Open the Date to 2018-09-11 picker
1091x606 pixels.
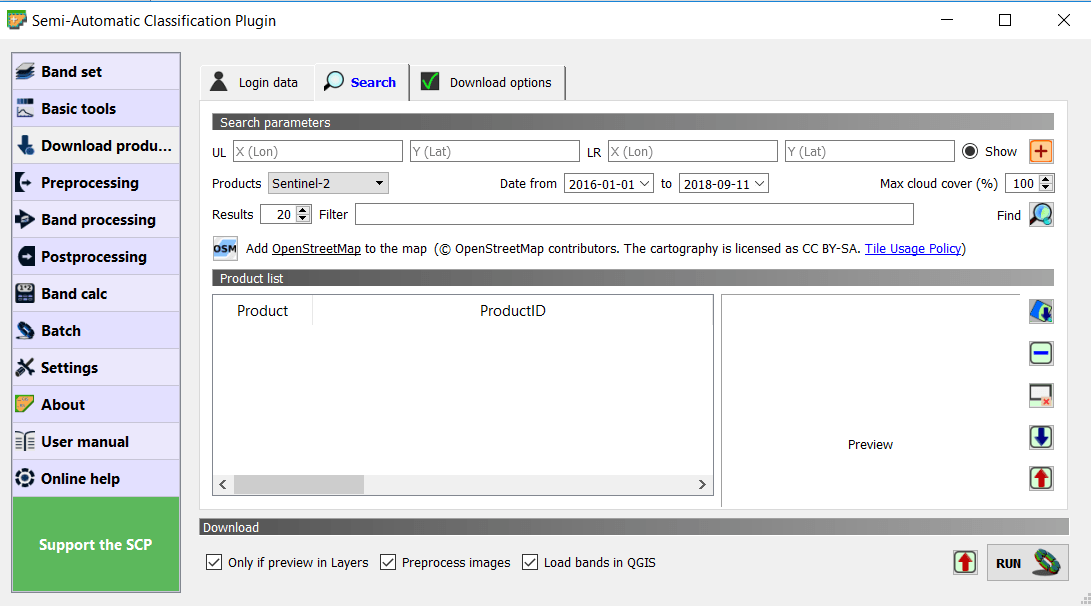(x=724, y=184)
